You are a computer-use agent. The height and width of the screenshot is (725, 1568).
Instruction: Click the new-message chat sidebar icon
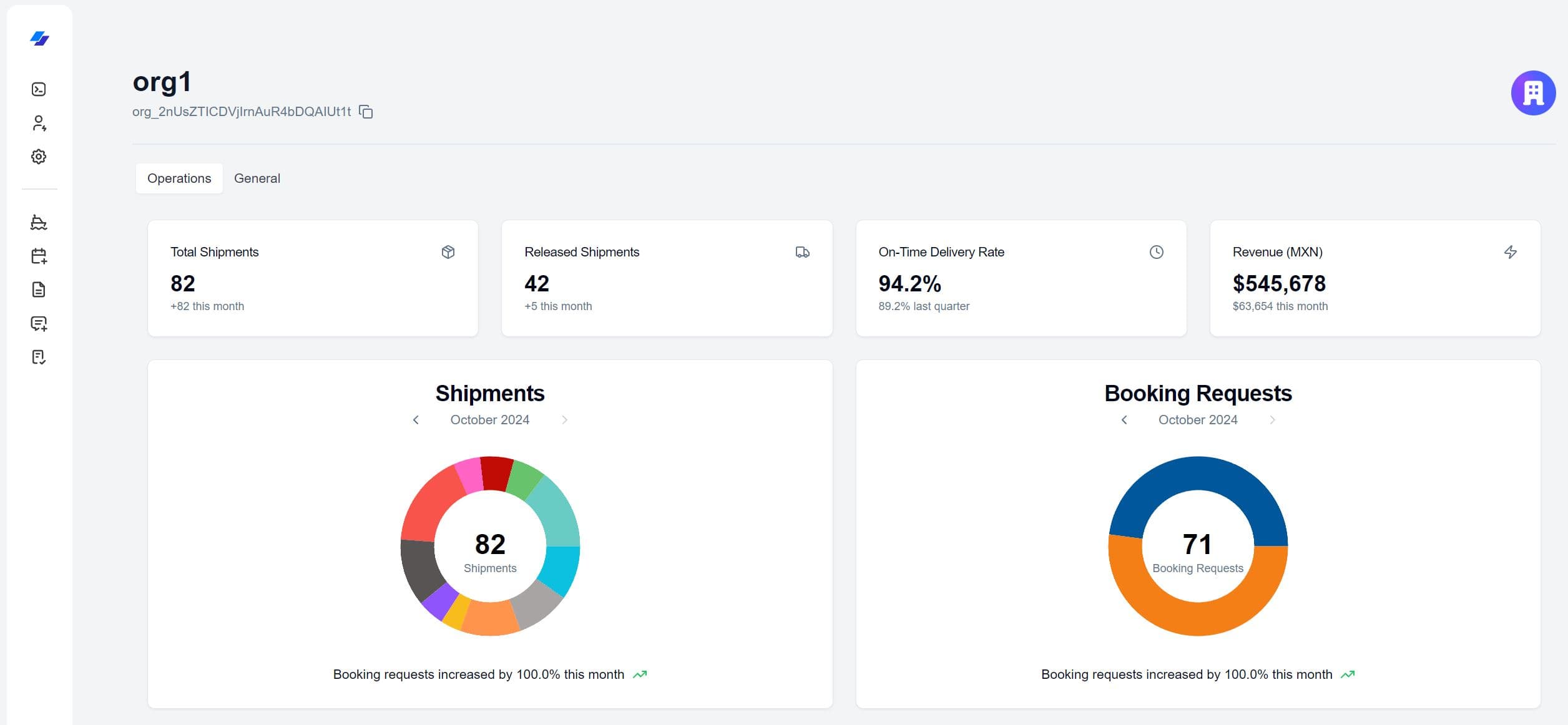coord(39,323)
